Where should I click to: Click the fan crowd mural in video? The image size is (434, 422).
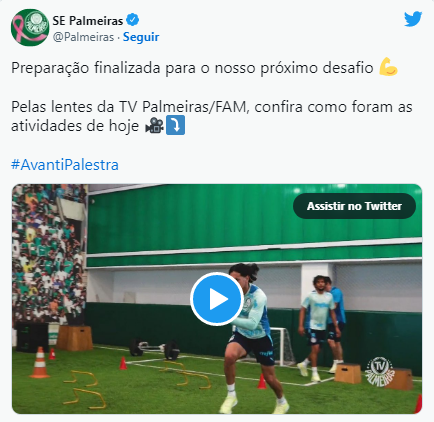pos(49,256)
